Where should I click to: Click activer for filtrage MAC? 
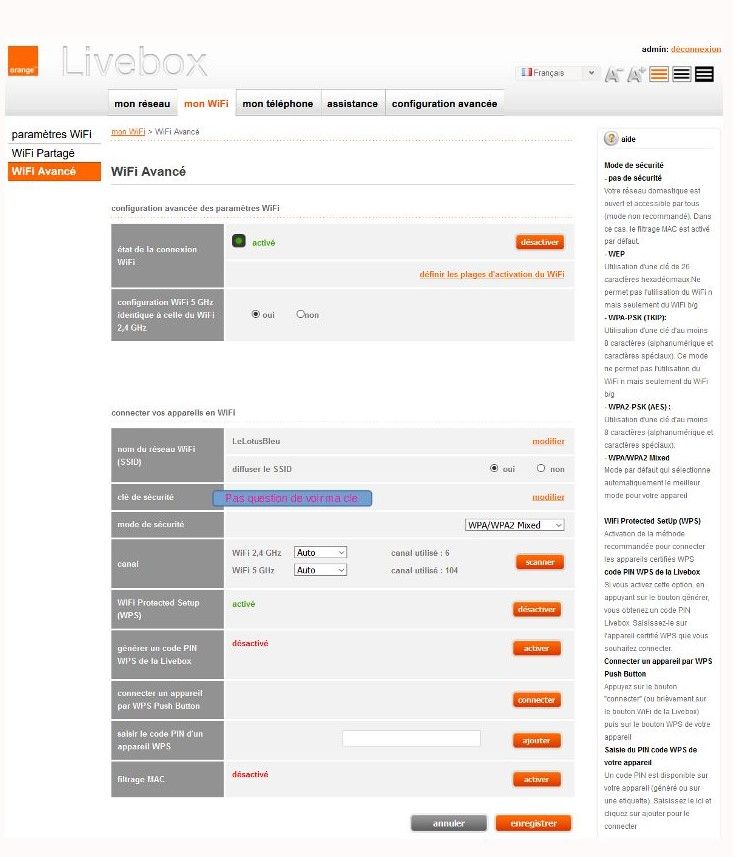(x=537, y=779)
